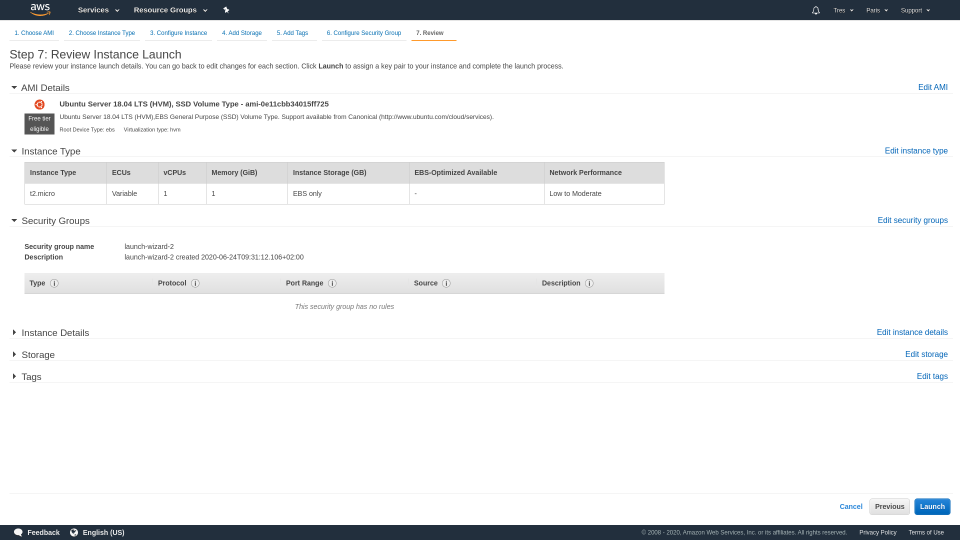
Task: Click the Edit instance details link
Action: click(912, 332)
